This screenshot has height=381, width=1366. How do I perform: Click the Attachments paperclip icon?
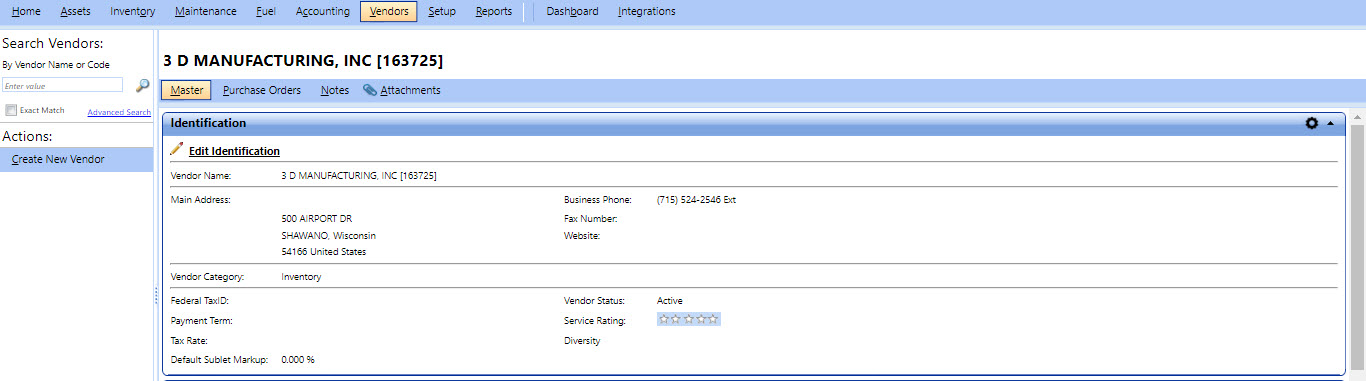pyautogui.click(x=370, y=90)
